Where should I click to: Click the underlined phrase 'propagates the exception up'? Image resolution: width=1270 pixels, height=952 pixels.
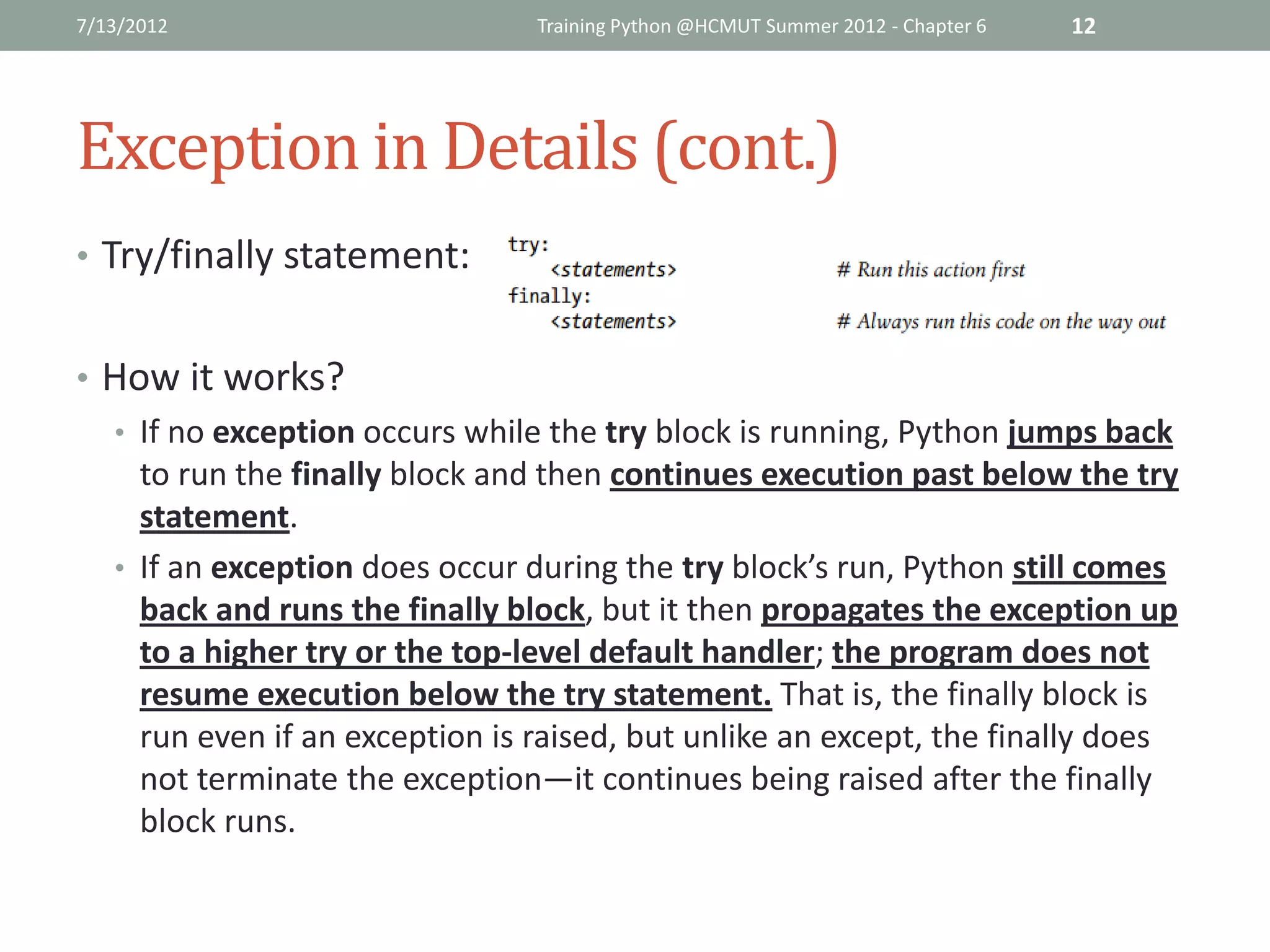point(969,610)
